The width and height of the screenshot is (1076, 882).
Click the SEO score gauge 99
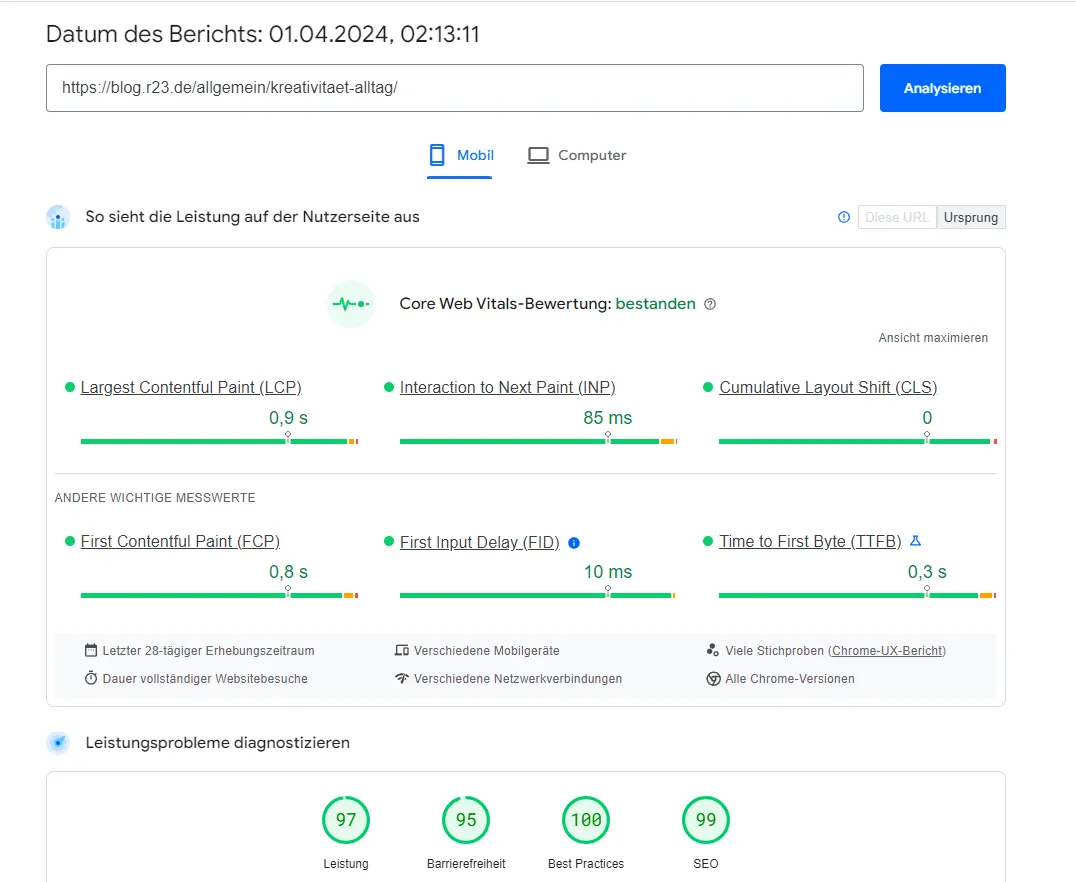coord(705,820)
